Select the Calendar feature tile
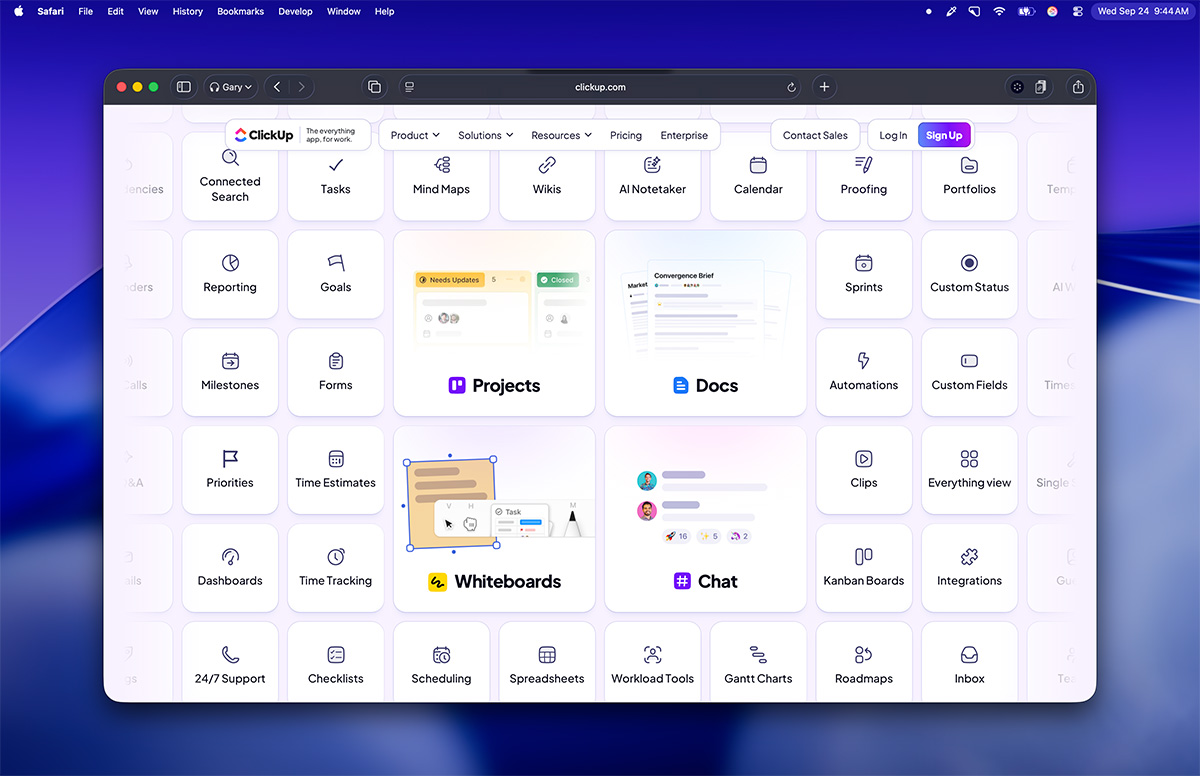Image resolution: width=1200 pixels, height=776 pixels. (x=758, y=177)
